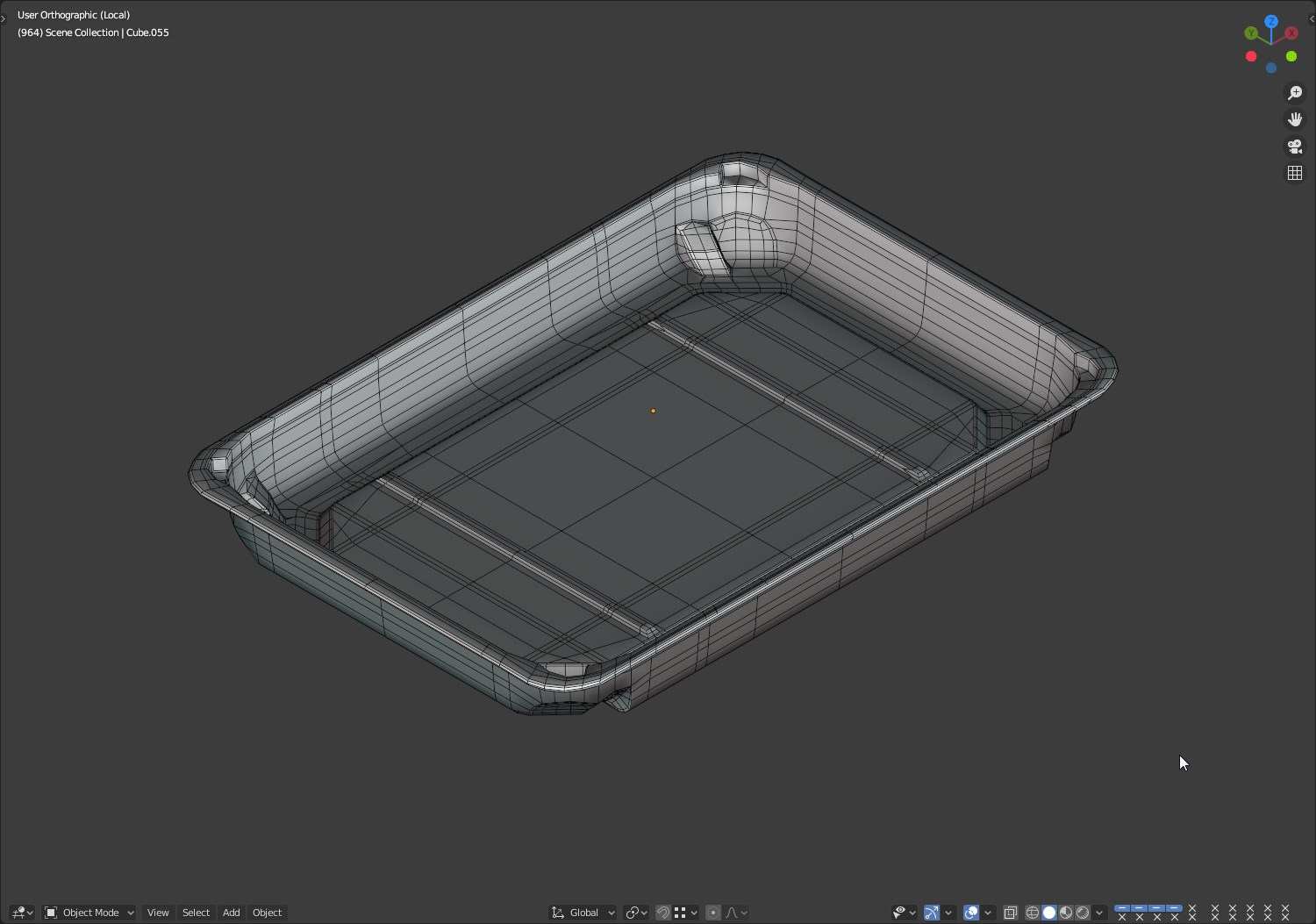Click the zoom view magnifier icon

coord(1295,93)
